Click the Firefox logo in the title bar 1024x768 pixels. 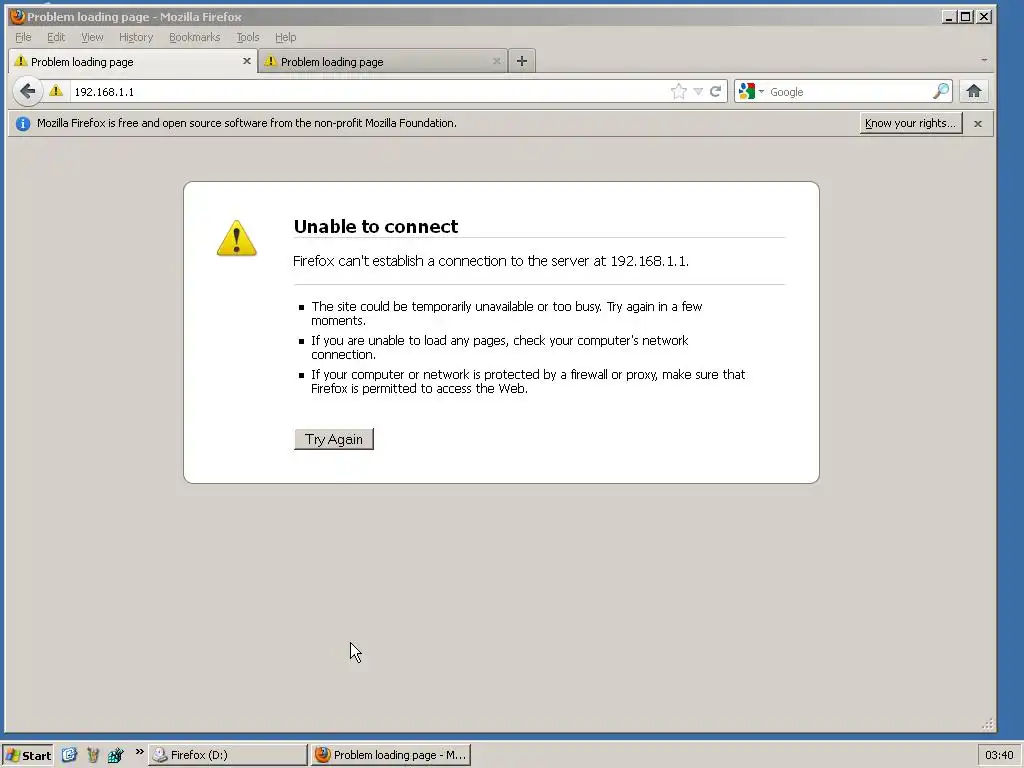(x=17, y=16)
